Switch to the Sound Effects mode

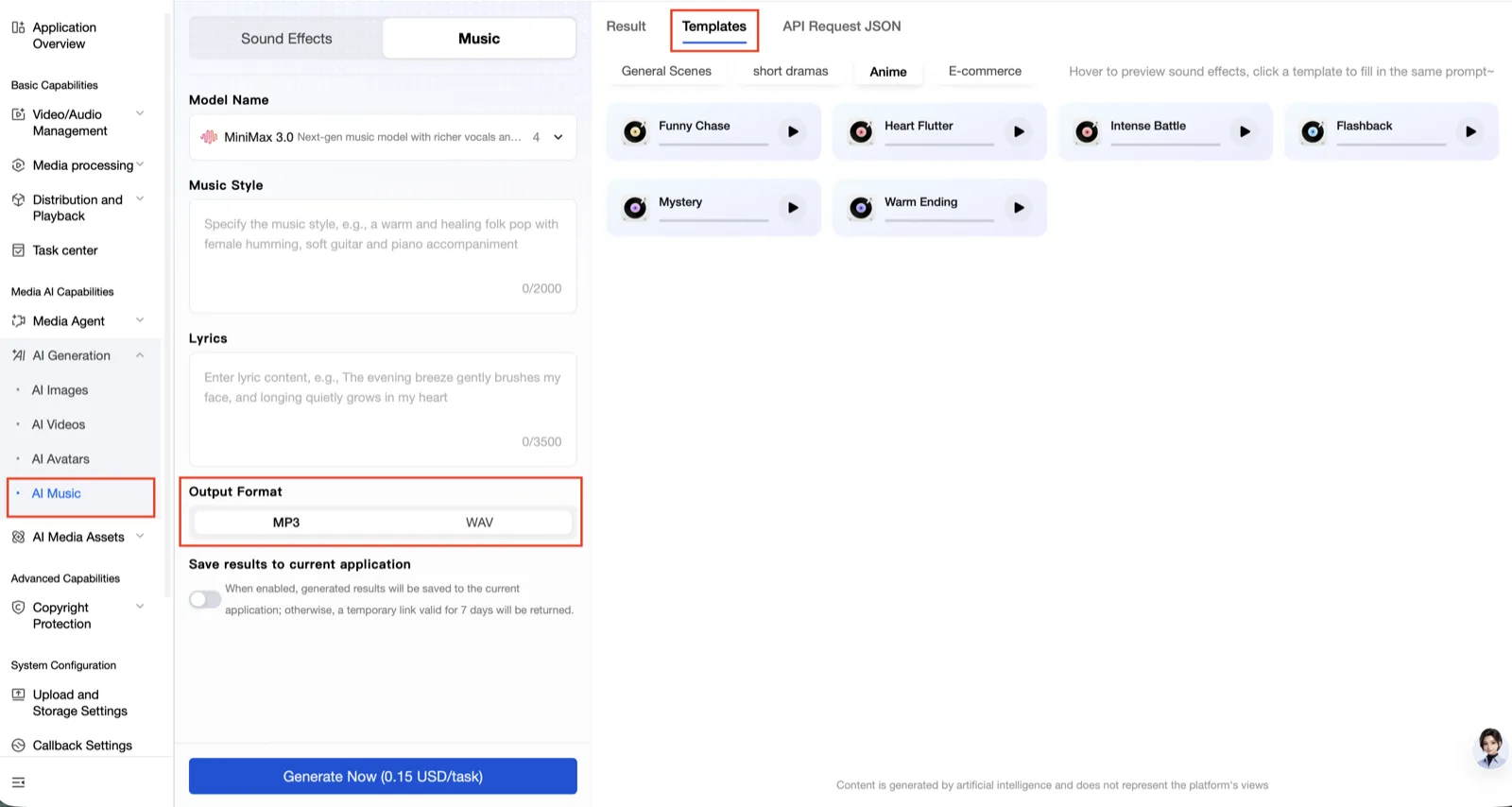pos(286,39)
